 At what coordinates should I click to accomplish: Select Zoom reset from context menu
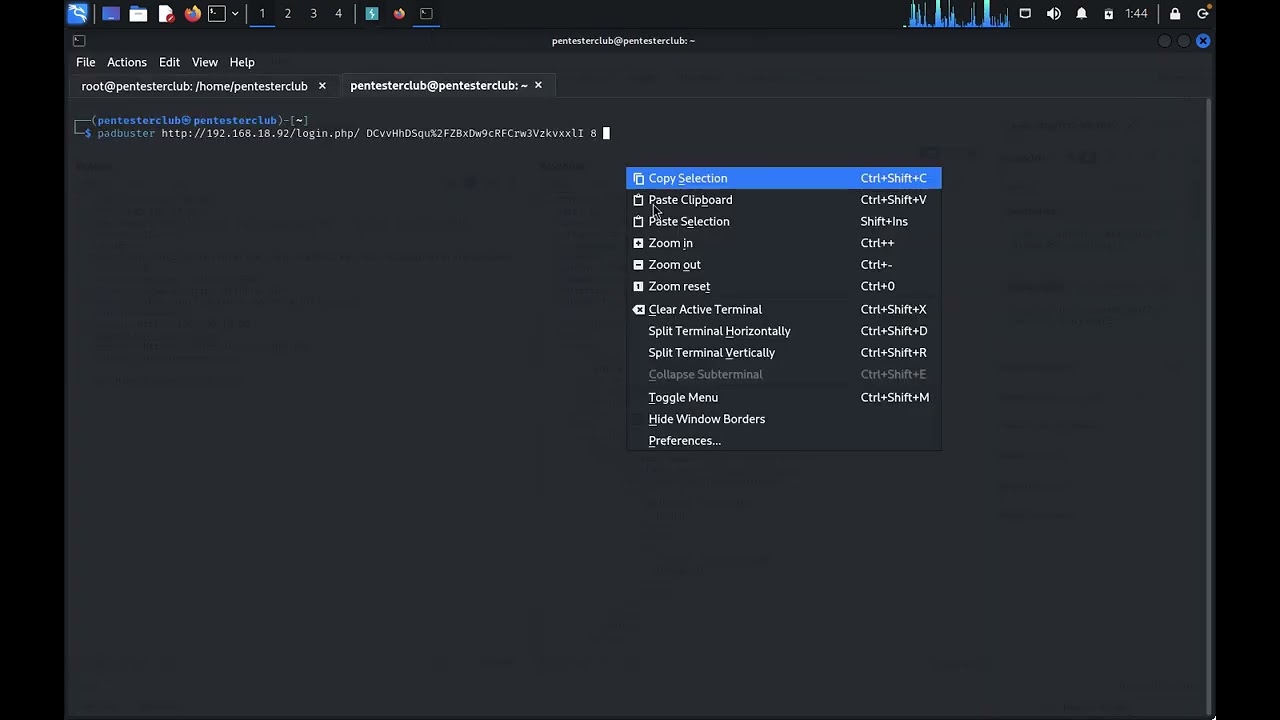pyautogui.click(x=784, y=286)
